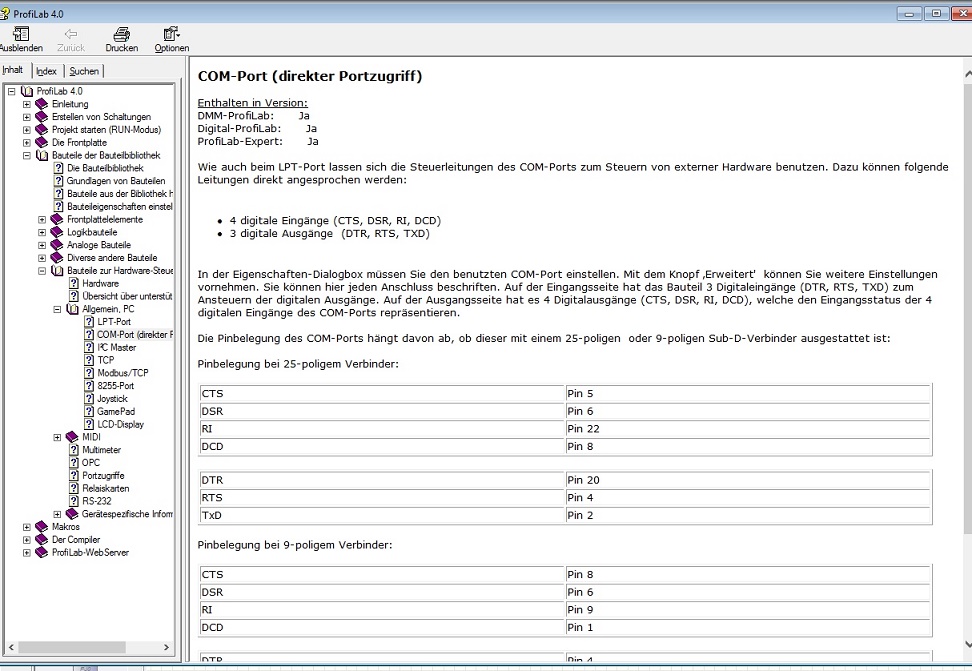Select the RS-232 topic
Screen dimensions: 972x671
[x=97, y=501]
